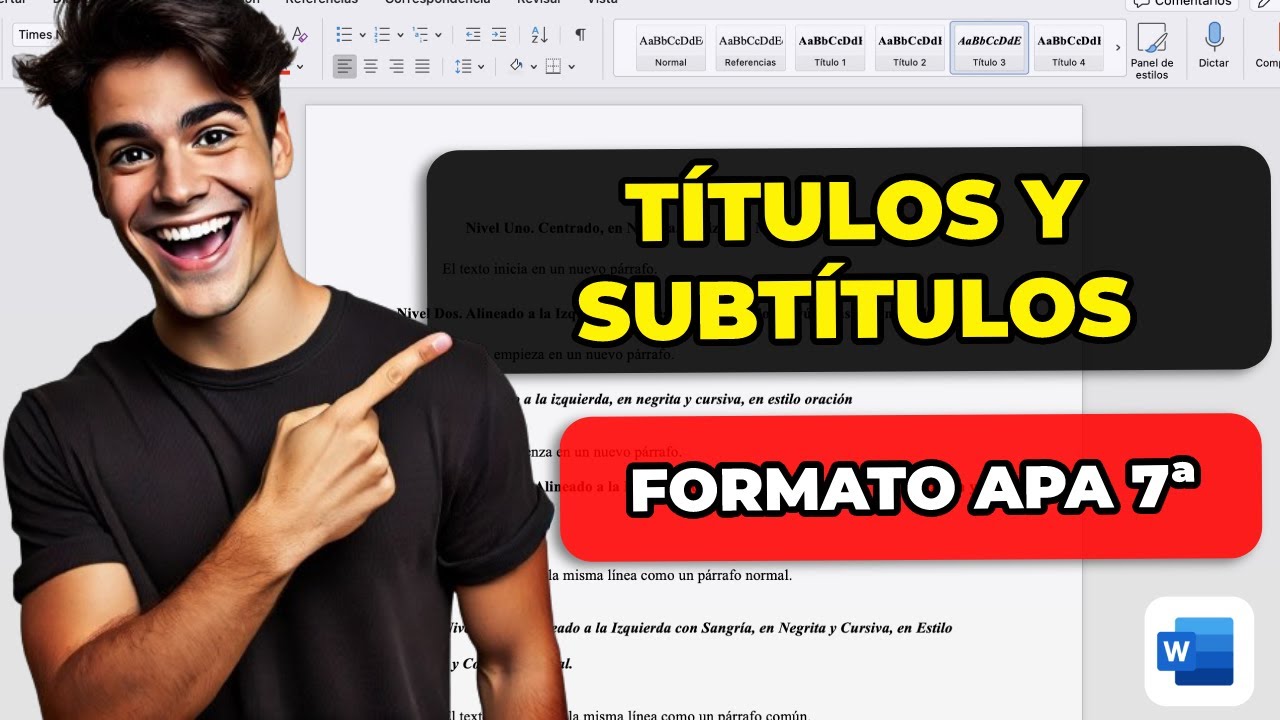Expand the styles gallery arrow
1280x720 pixels.
(x=1118, y=48)
